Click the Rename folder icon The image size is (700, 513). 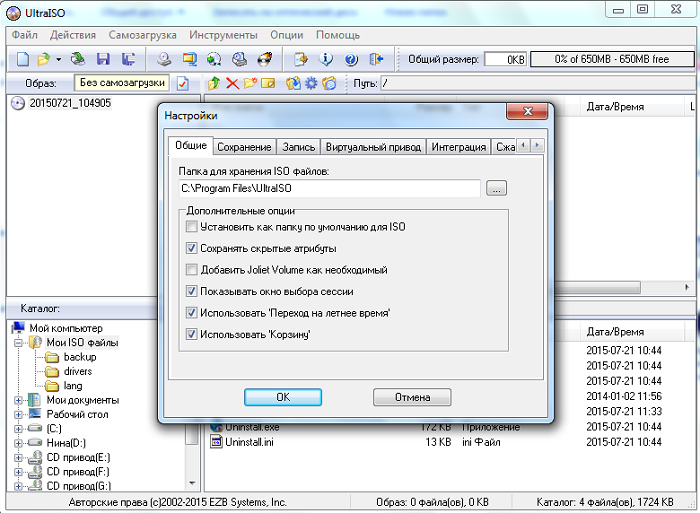click(268, 83)
